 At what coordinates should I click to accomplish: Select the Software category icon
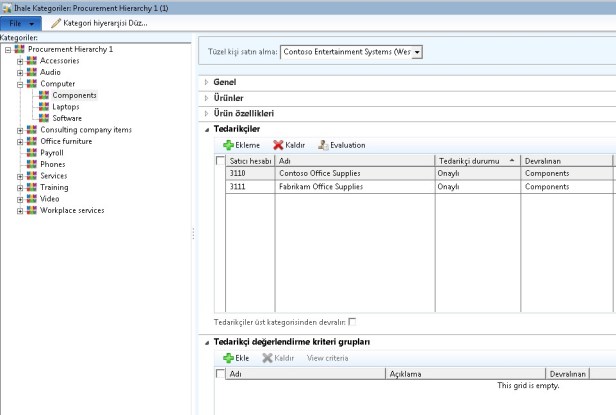[44, 118]
